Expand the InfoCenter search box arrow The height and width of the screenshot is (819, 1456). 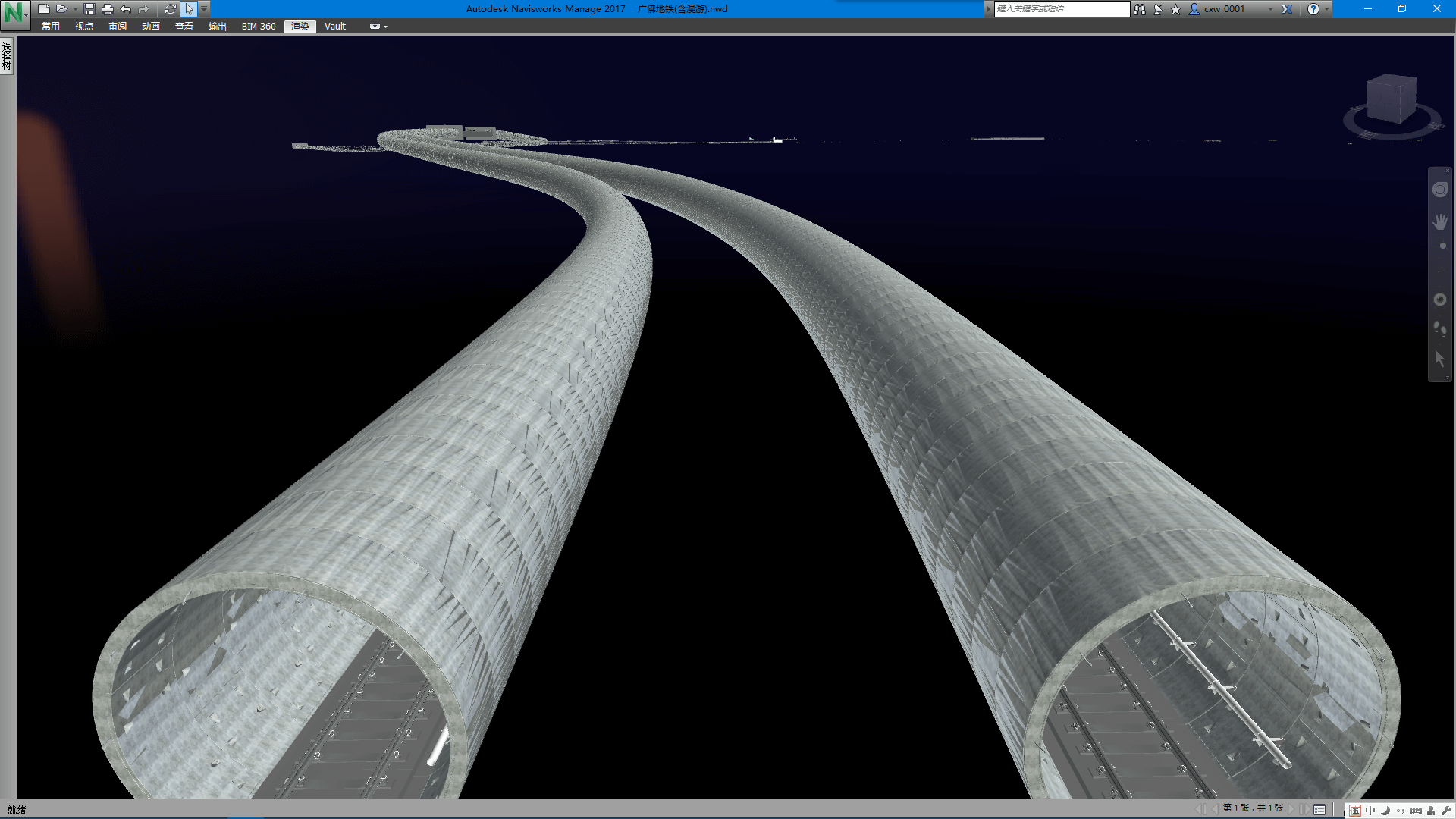click(x=988, y=9)
